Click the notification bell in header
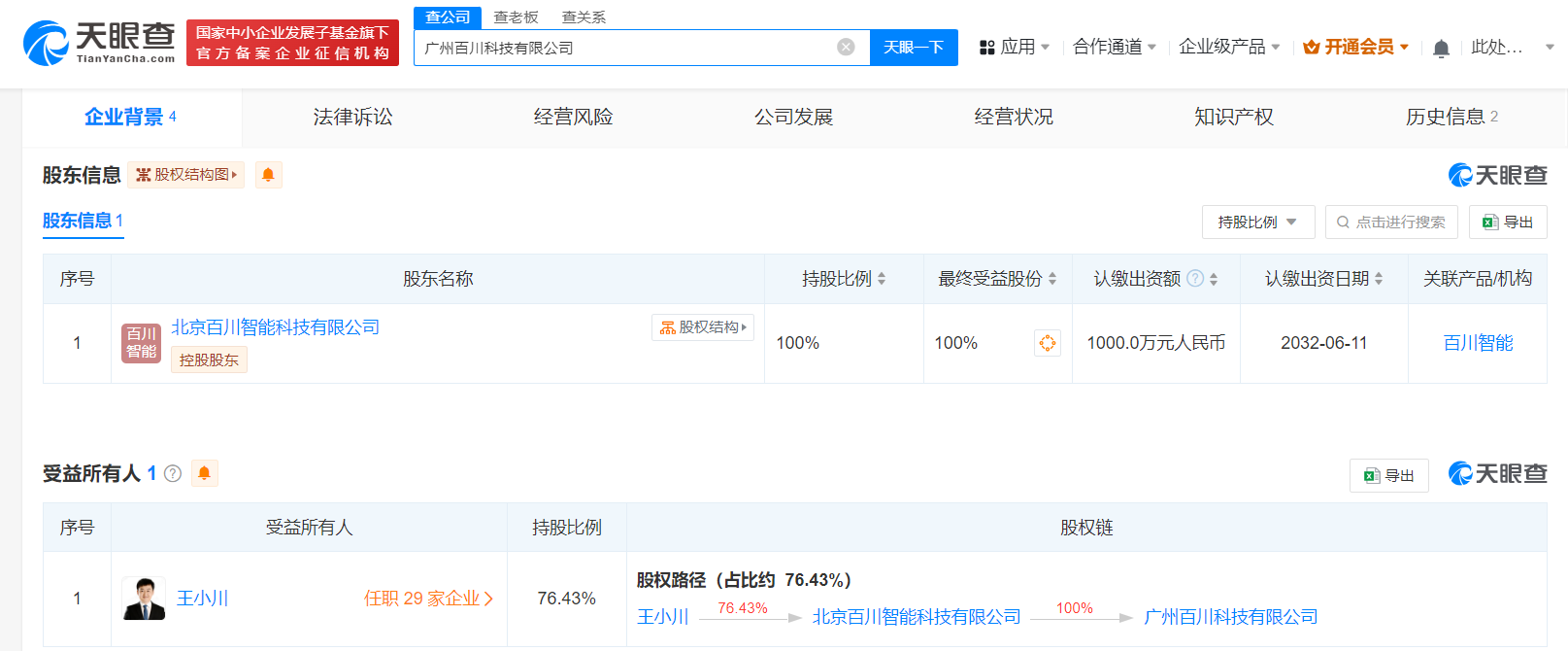Image resolution: width=1568 pixels, height=651 pixels. [1441, 48]
